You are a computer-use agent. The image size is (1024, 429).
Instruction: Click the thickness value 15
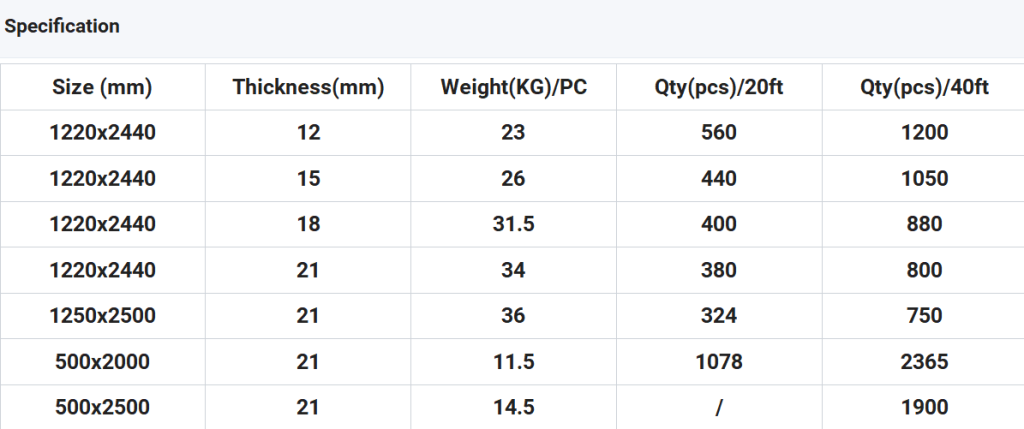click(x=308, y=178)
